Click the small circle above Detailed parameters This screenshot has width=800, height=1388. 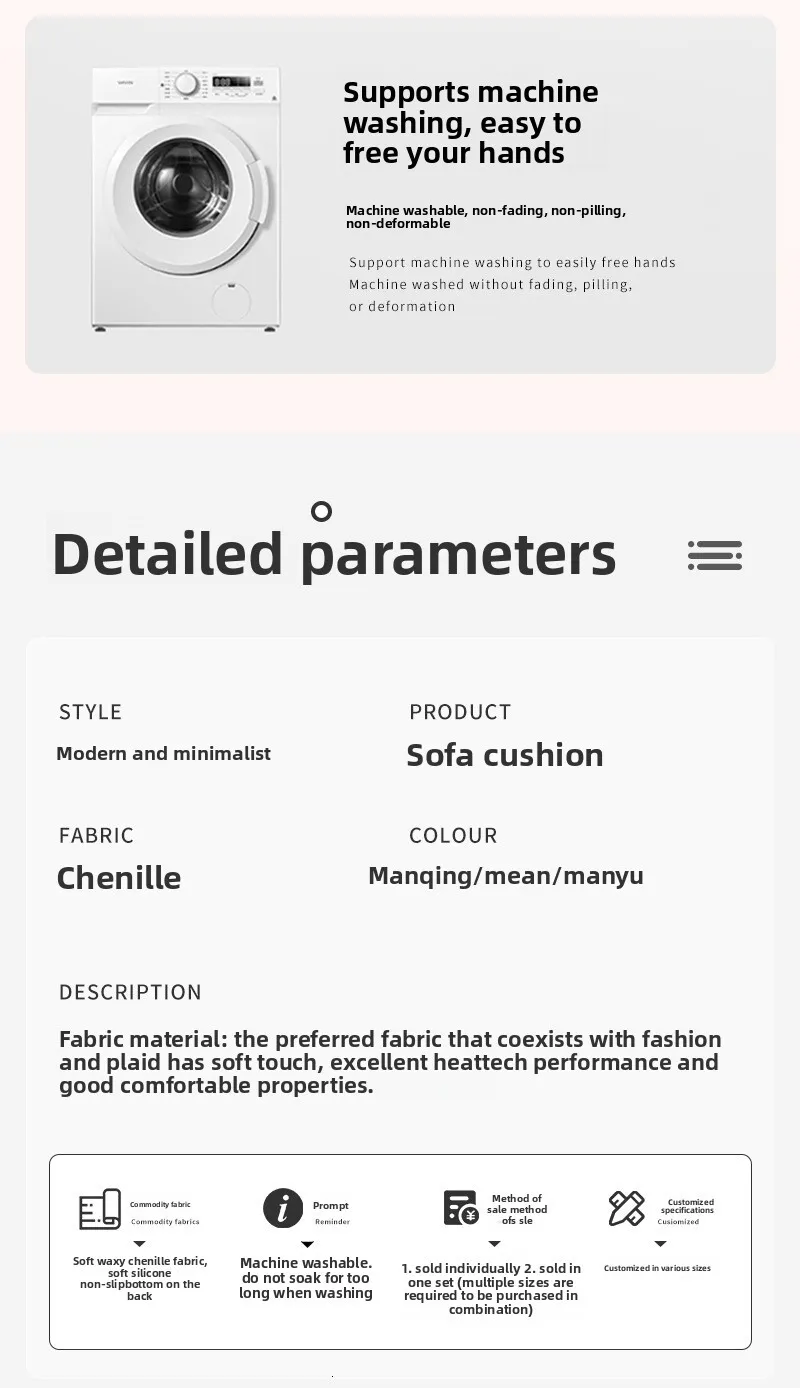(x=321, y=512)
